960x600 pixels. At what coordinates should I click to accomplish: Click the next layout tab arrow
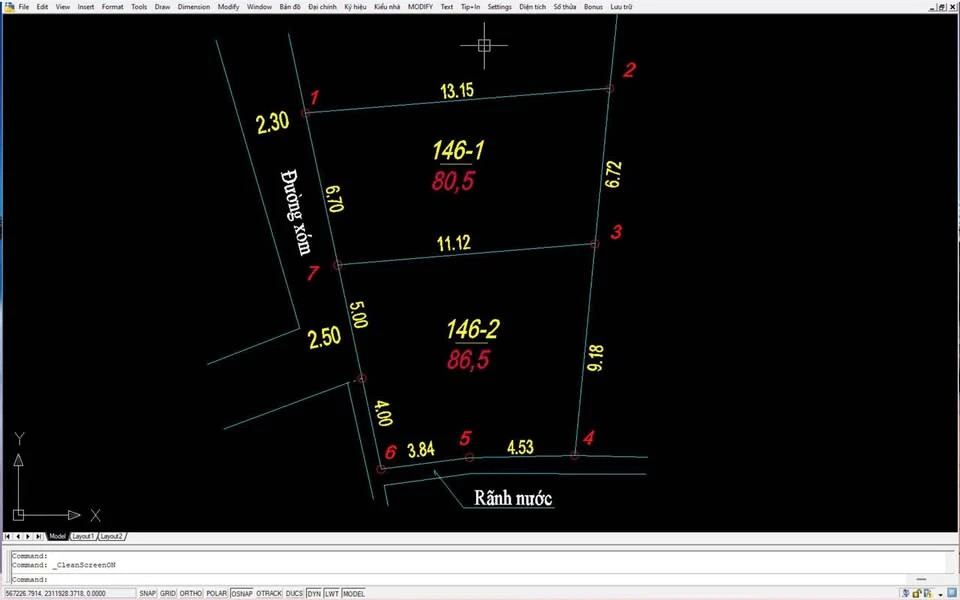pyautogui.click(x=29, y=536)
